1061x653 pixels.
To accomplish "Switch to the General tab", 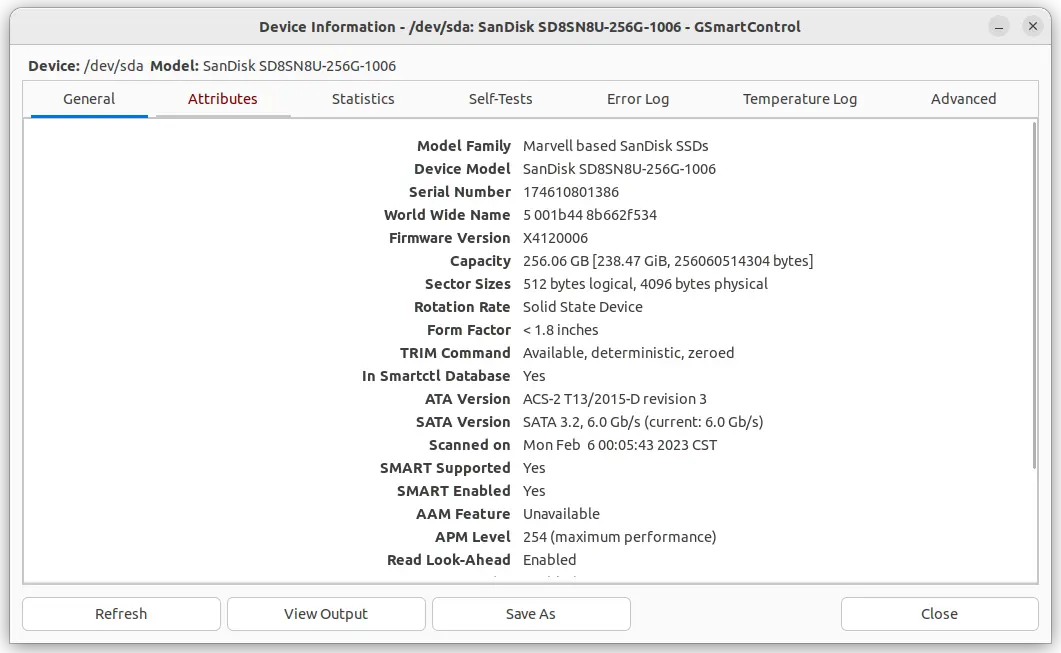I will tap(89, 99).
